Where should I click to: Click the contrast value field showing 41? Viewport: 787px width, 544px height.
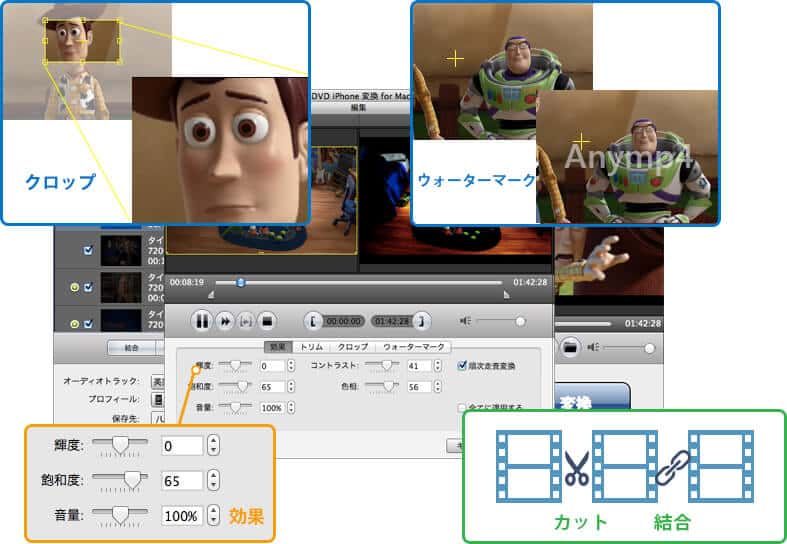point(419,366)
